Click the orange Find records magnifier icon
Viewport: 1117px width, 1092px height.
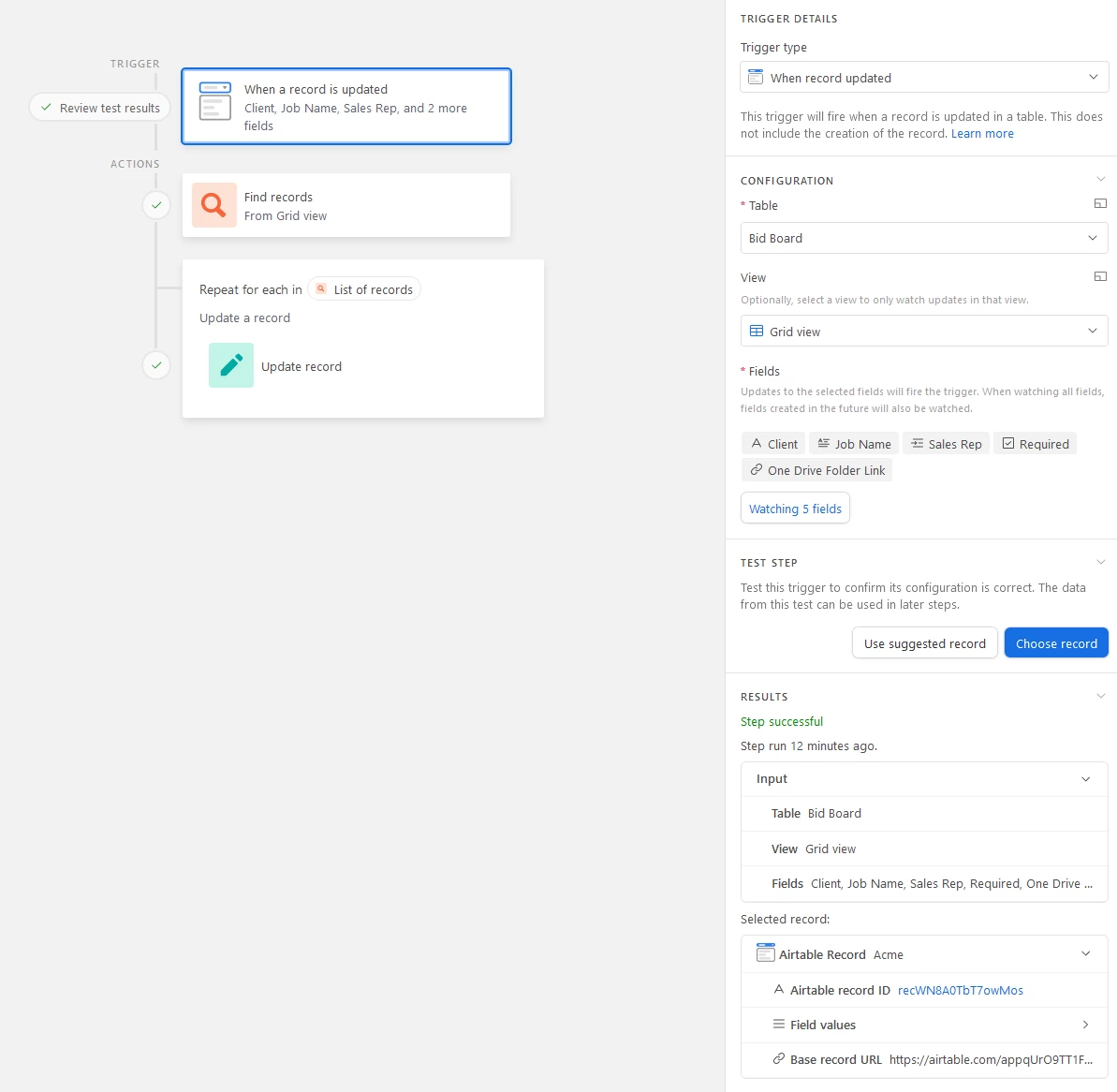tap(213, 205)
